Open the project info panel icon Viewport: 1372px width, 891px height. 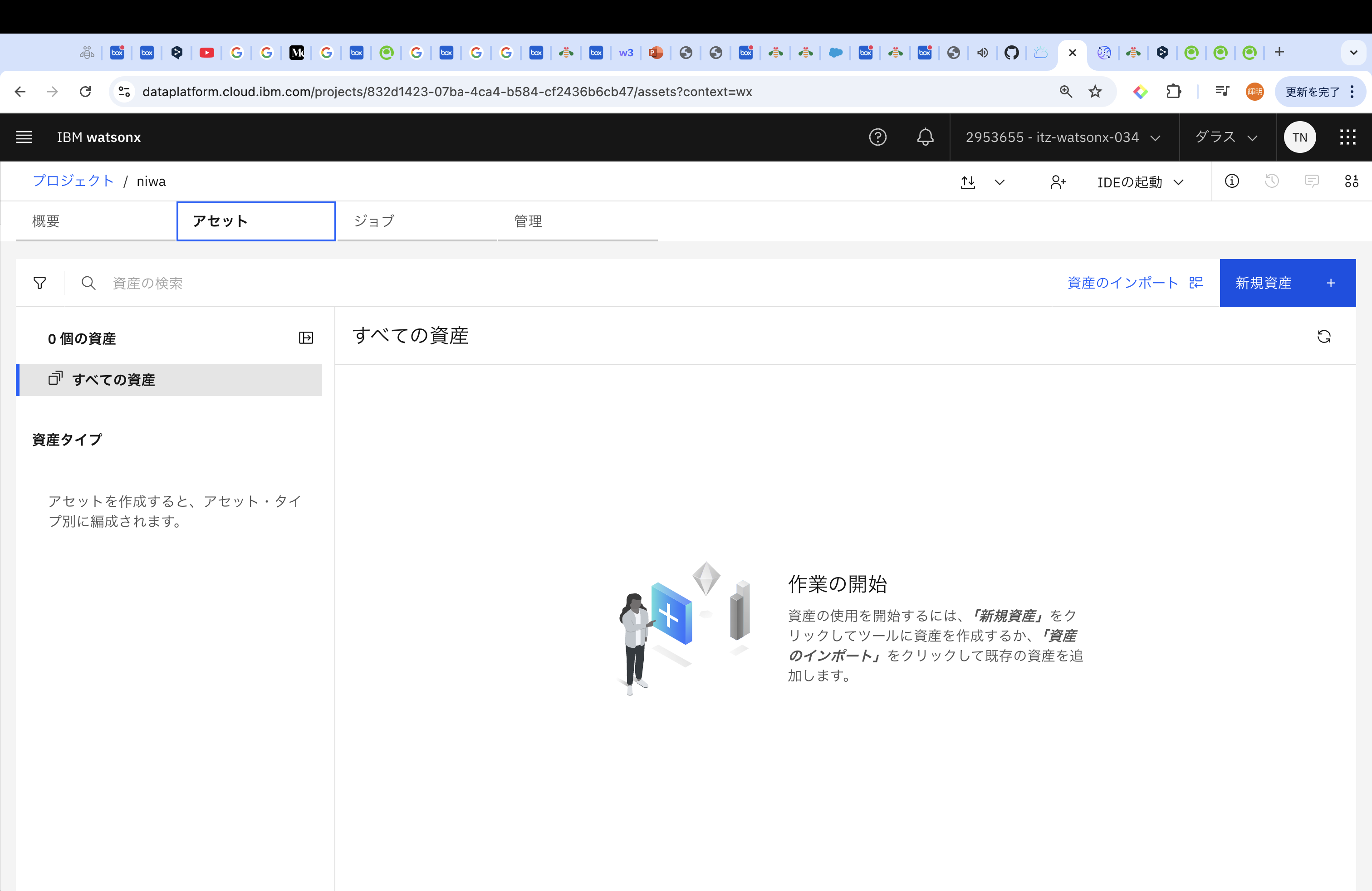(x=1231, y=181)
